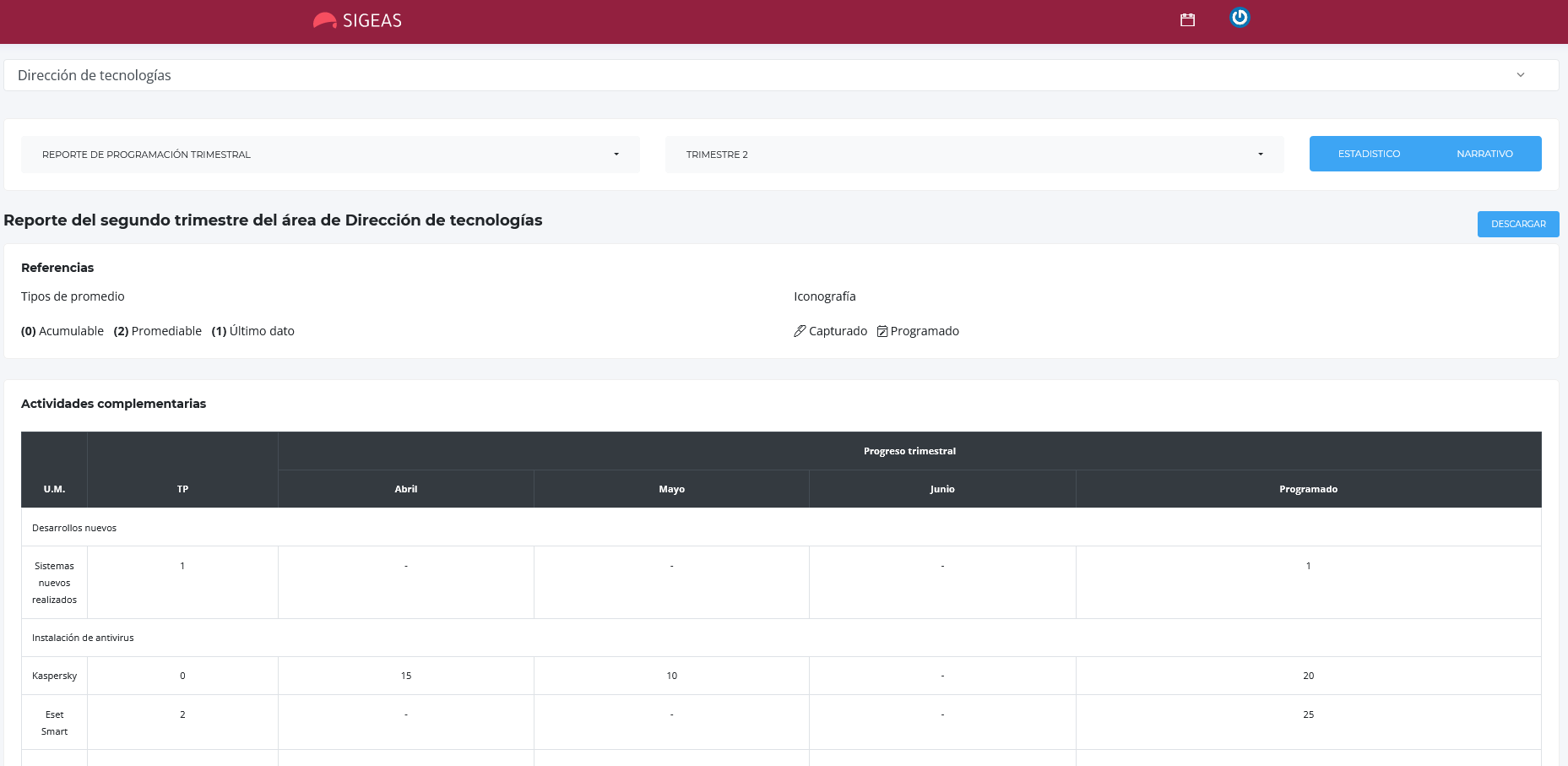
Task: Select the Dirección de tecnologías area selector
Action: click(x=781, y=75)
